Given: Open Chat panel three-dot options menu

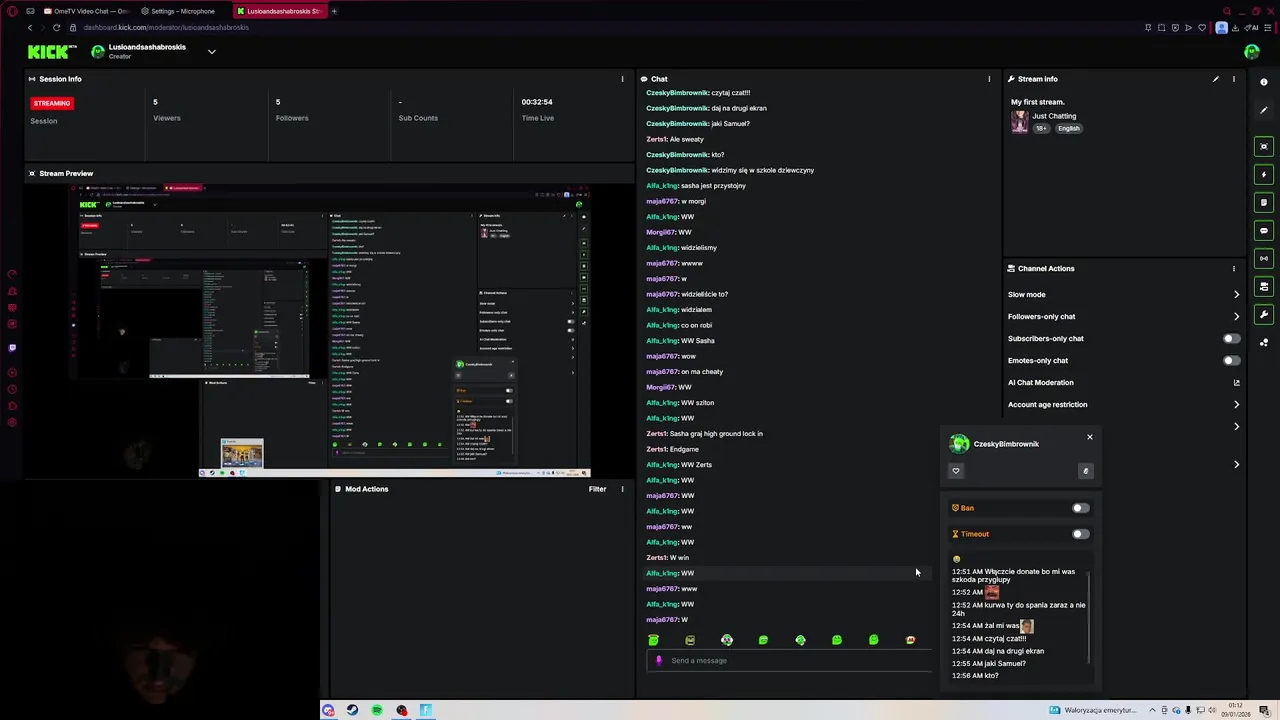Looking at the screenshot, I should (x=989, y=79).
